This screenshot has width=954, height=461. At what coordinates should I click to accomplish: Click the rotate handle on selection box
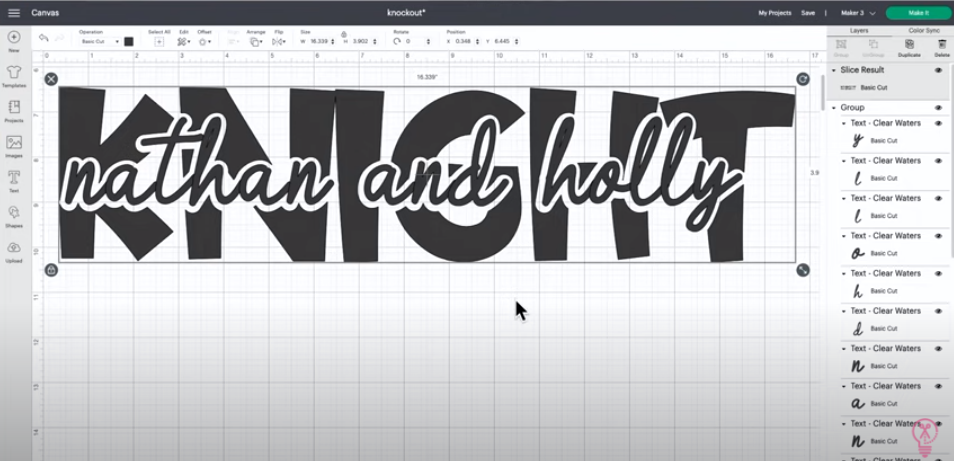803,79
